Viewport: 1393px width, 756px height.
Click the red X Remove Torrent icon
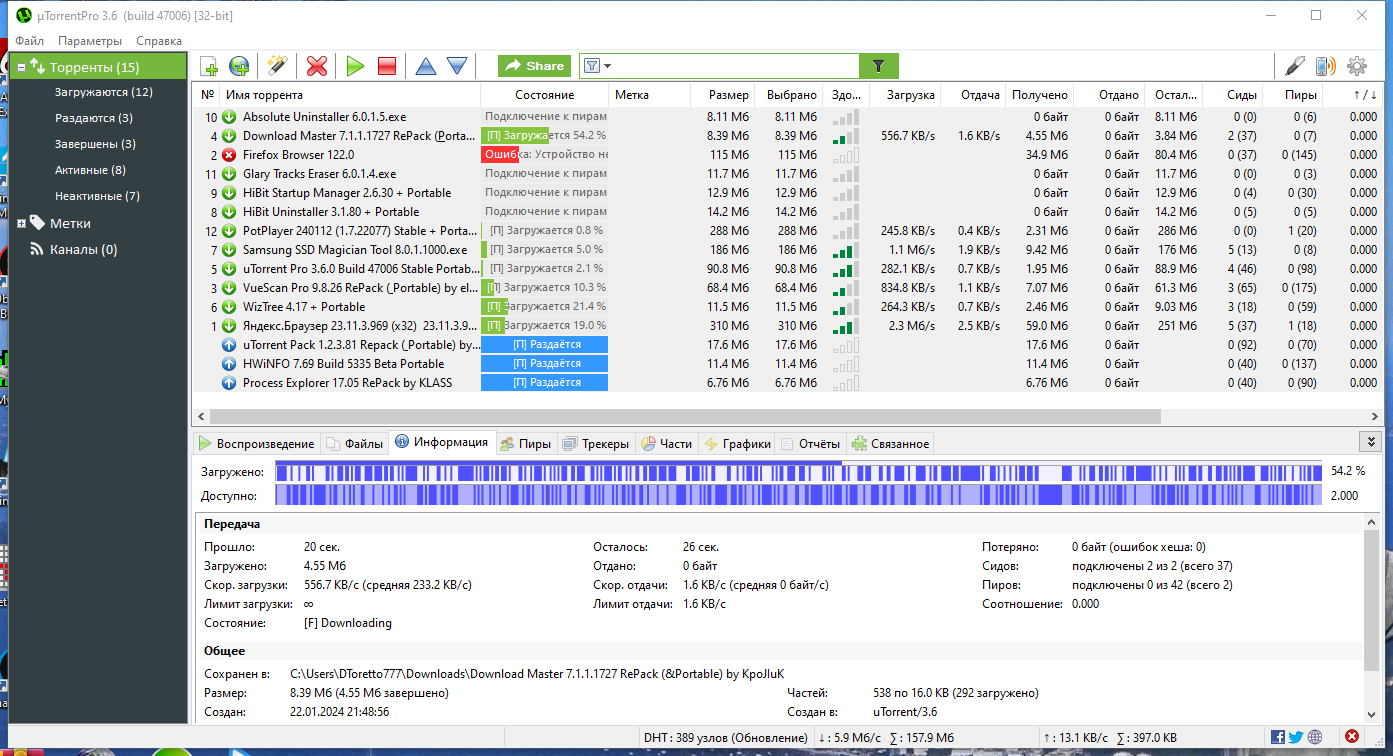click(x=317, y=66)
